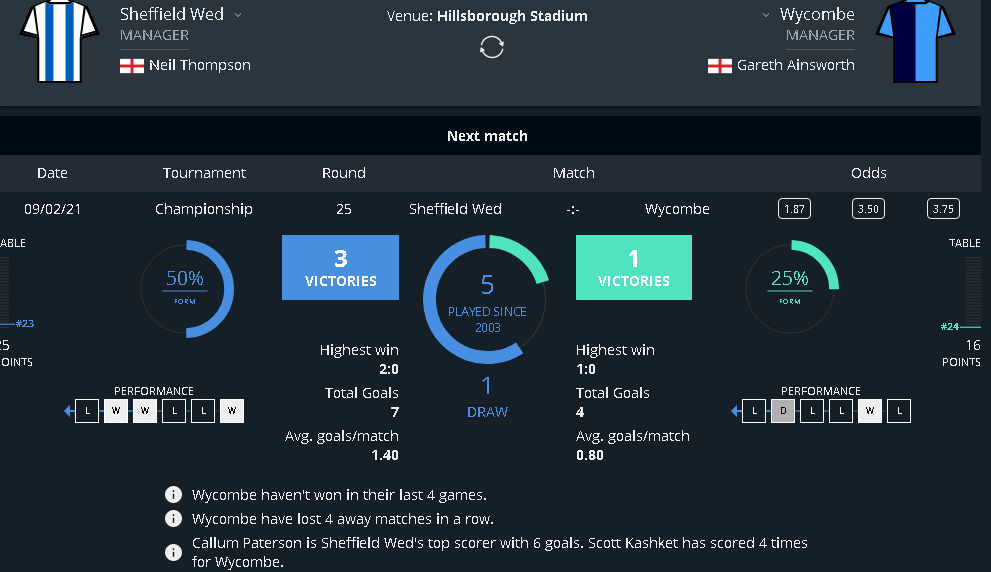991x572 pixels.
Task: Open Wycombe team dropdown
Action: tap(766, 15)
